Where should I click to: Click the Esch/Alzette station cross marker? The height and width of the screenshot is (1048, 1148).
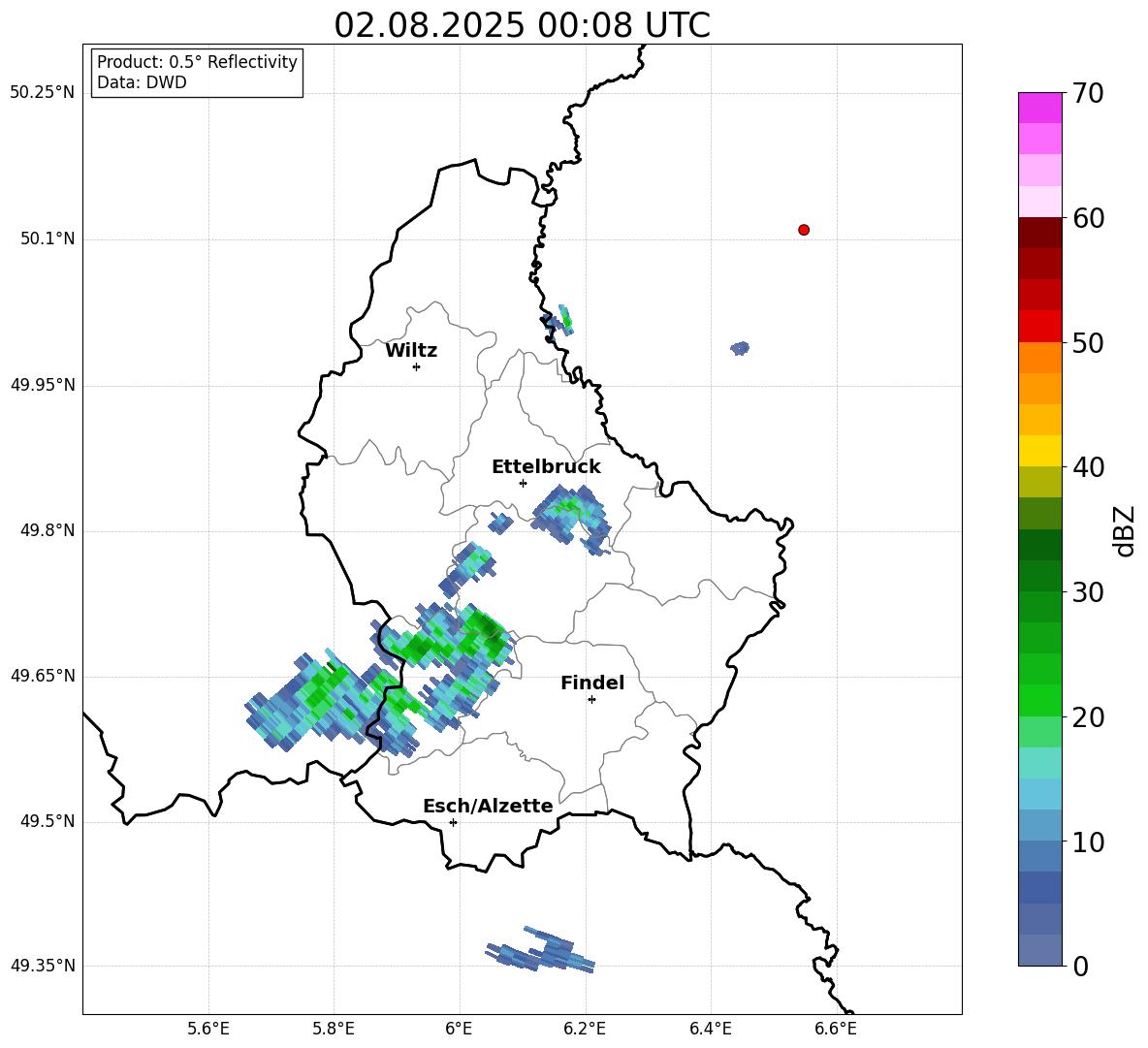[x=453, y=822]
